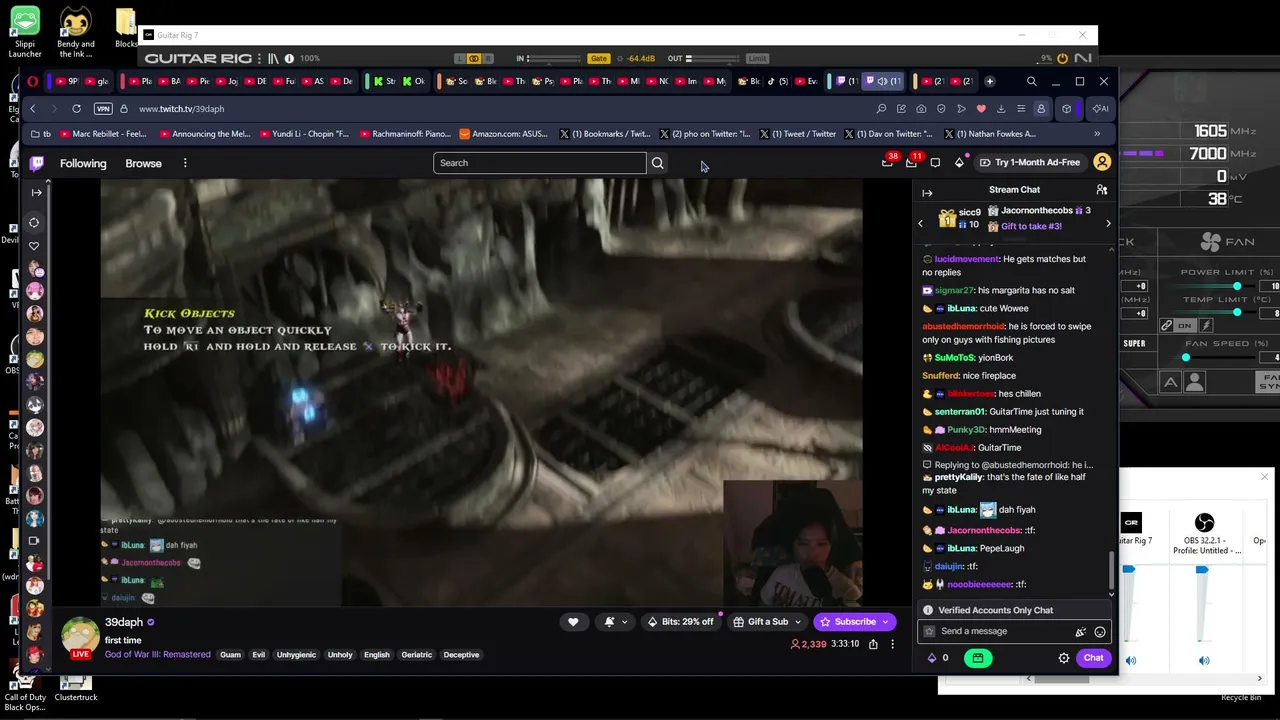
Task: Adjust the Fan Speed slider in Afterburner
Action: 1187,357
